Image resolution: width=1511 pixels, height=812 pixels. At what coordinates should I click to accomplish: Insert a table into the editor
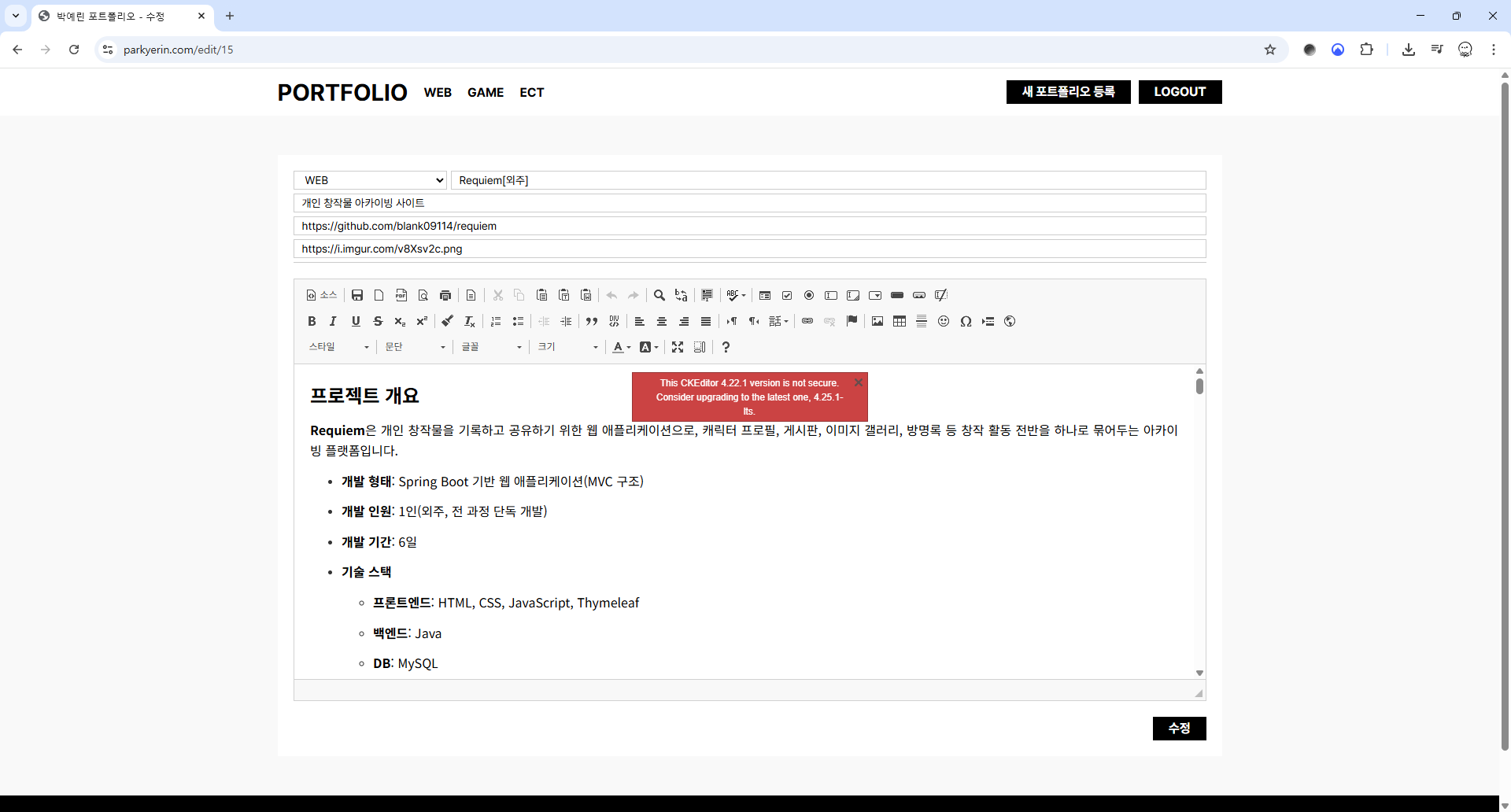click(900, 321)
